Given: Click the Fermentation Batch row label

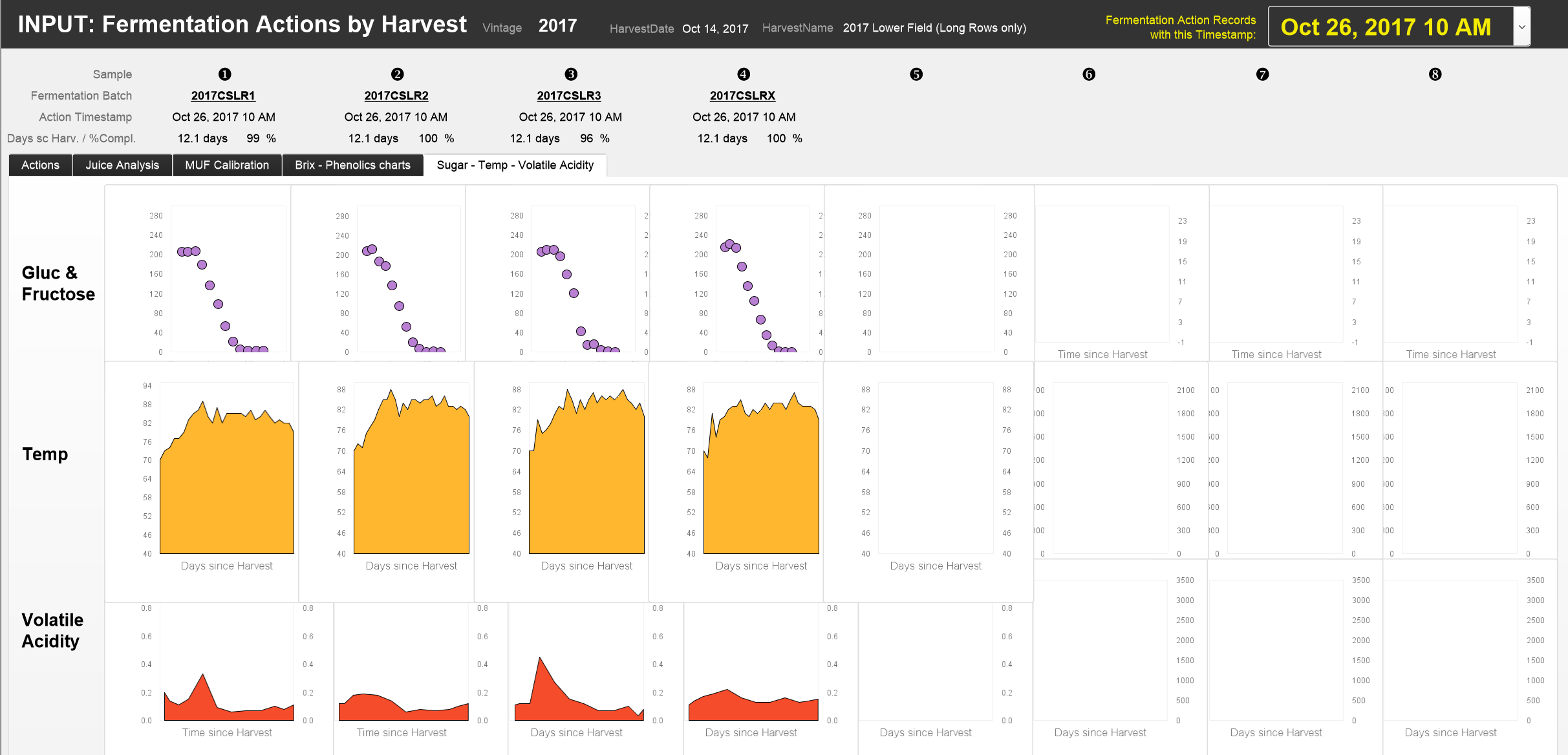Looking at the screenshot, I should point(81,96).
